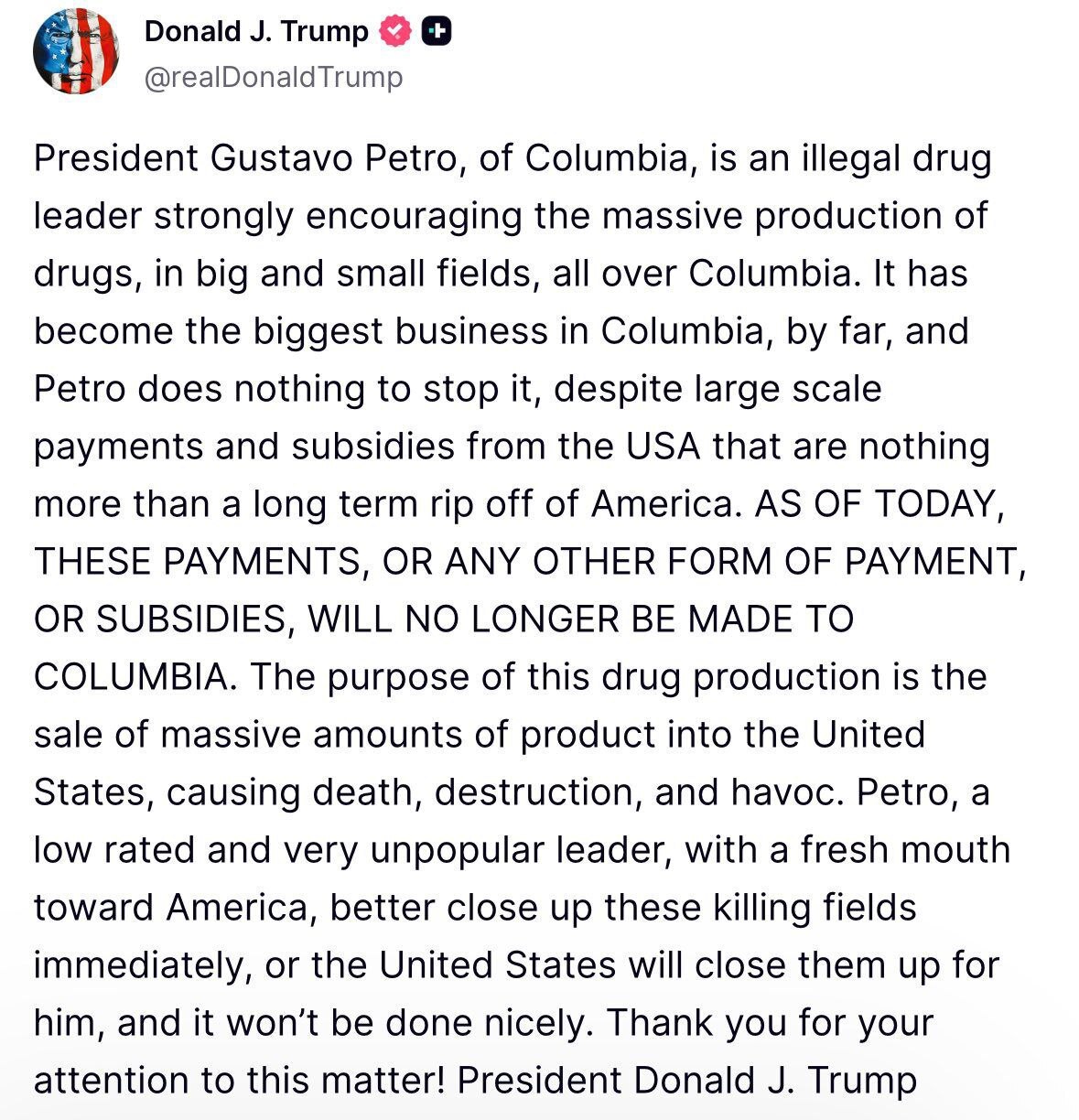Click the pink verified checkmark badge
Viewport: 1079px width, 1120px height.
395,32
